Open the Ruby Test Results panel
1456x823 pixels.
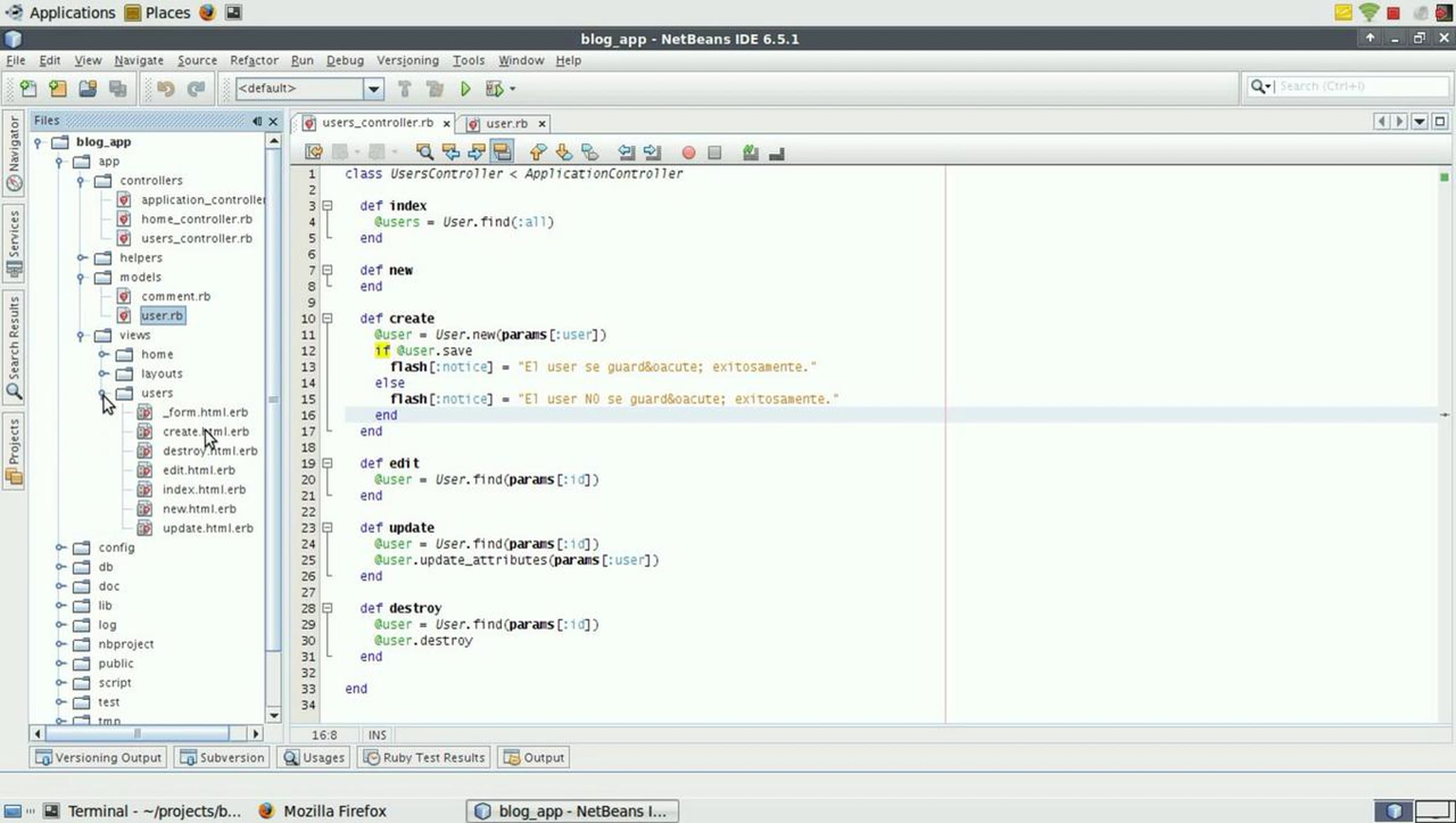(424, 757)
